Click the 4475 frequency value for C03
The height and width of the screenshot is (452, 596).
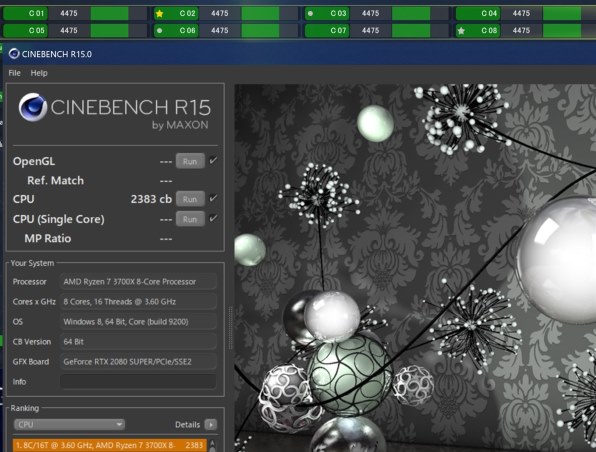click(370, 14)
